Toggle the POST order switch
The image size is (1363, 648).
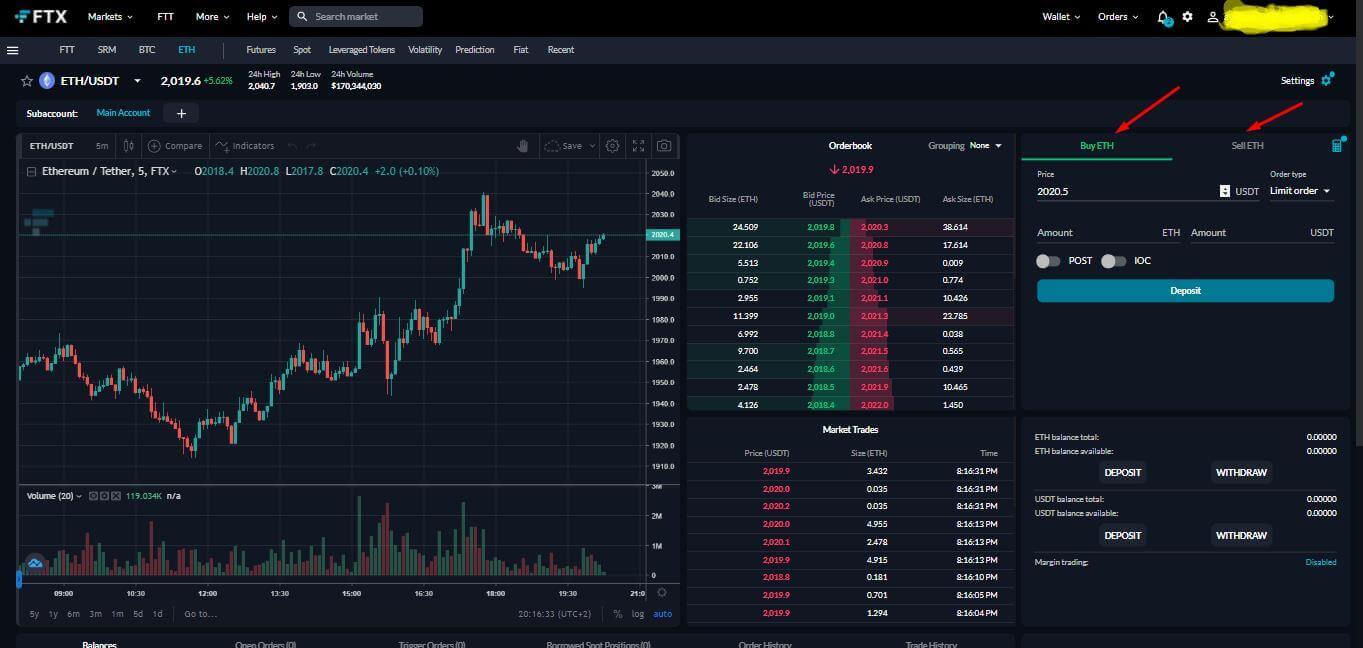(x=1048, y=261)
